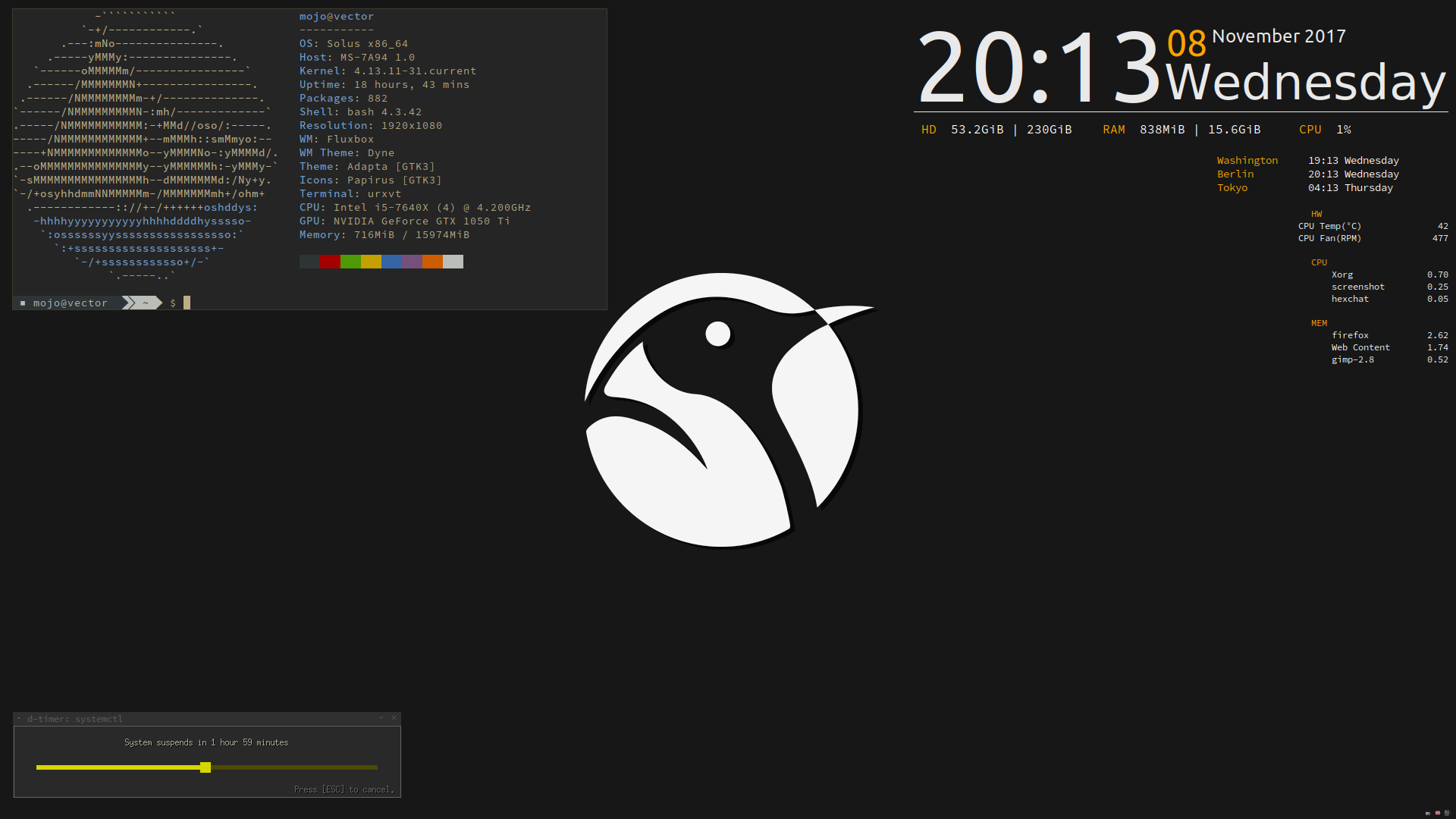Screen dimensions: 1456x819
Task: Click the 'Terminal: urxvt' line
Action: point(350,194)
